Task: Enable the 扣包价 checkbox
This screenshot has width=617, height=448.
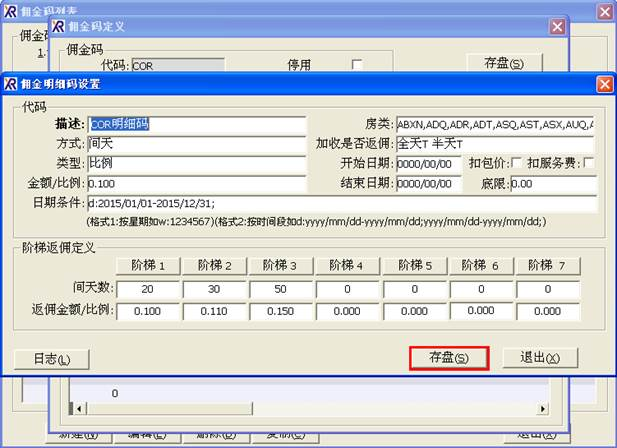Action: click(516, 163)
